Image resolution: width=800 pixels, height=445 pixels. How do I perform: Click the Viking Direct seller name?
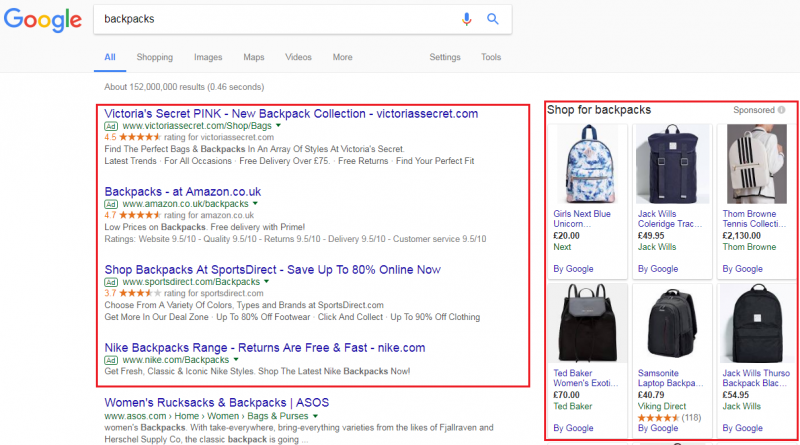(662, 406)
